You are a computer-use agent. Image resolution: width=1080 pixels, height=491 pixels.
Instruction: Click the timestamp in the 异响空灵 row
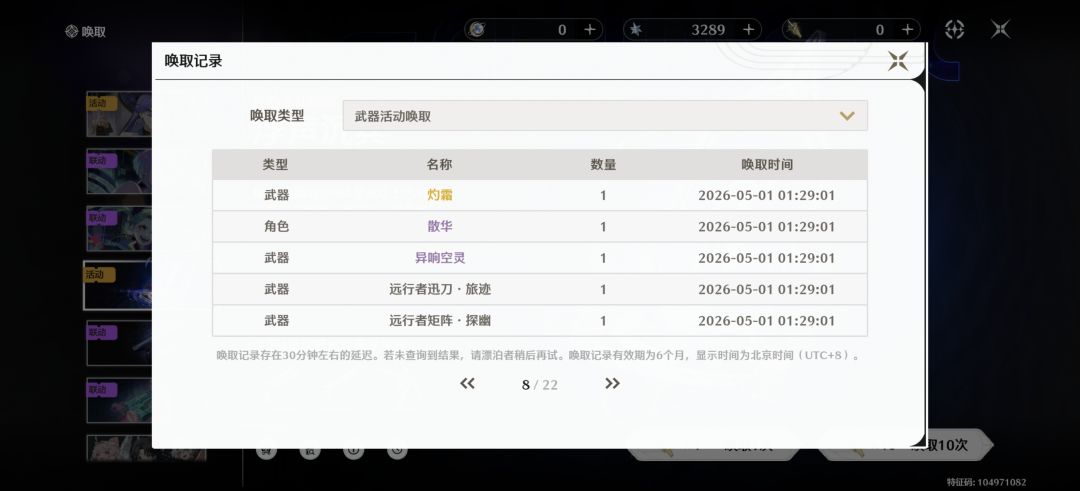coord(767,258)
